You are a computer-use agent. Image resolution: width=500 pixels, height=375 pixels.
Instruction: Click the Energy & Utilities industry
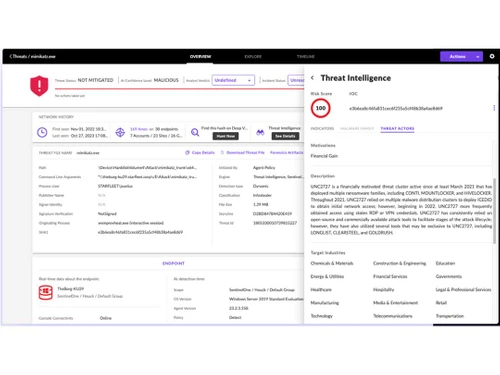tap(327, 277)
